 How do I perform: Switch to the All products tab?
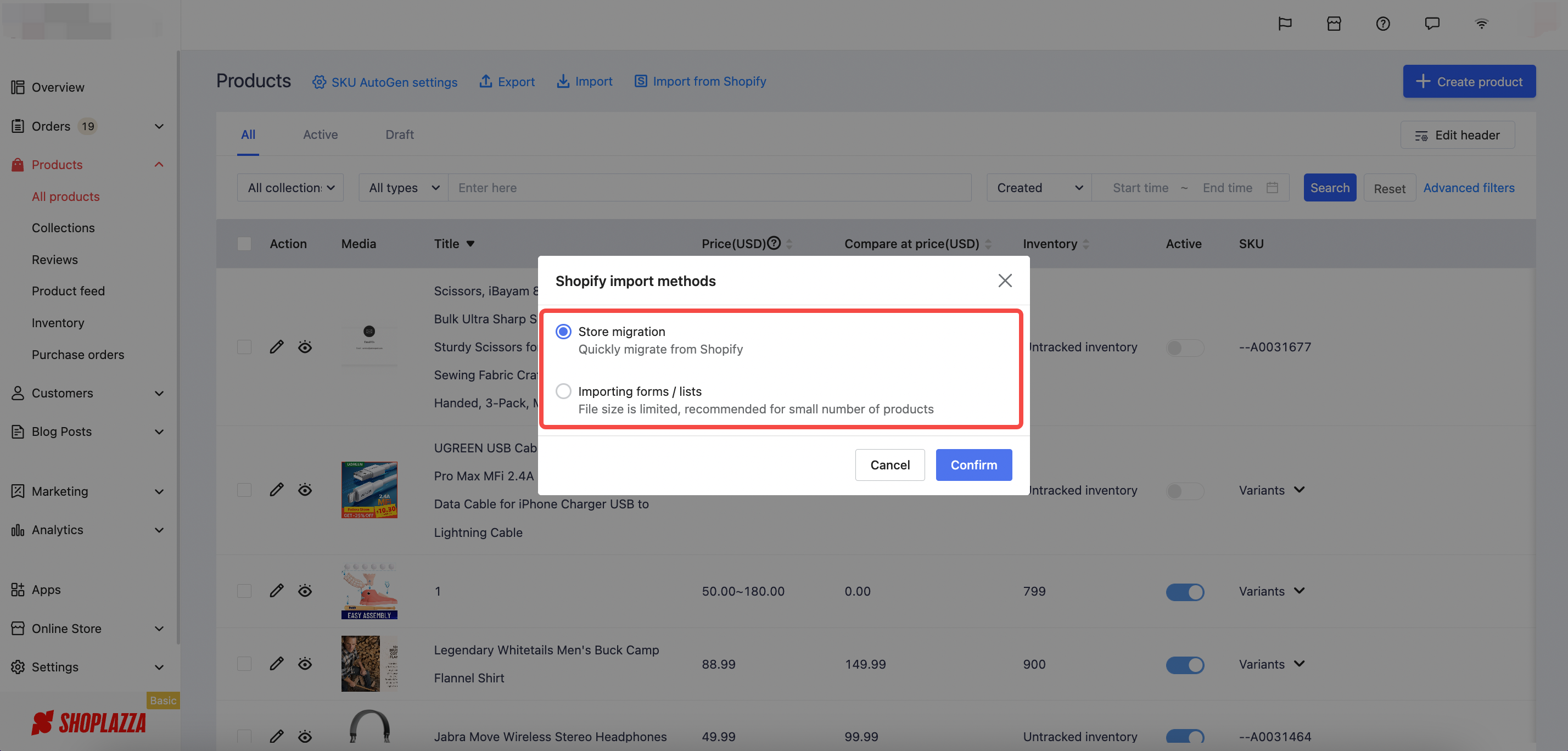click(x=248, y=134)
